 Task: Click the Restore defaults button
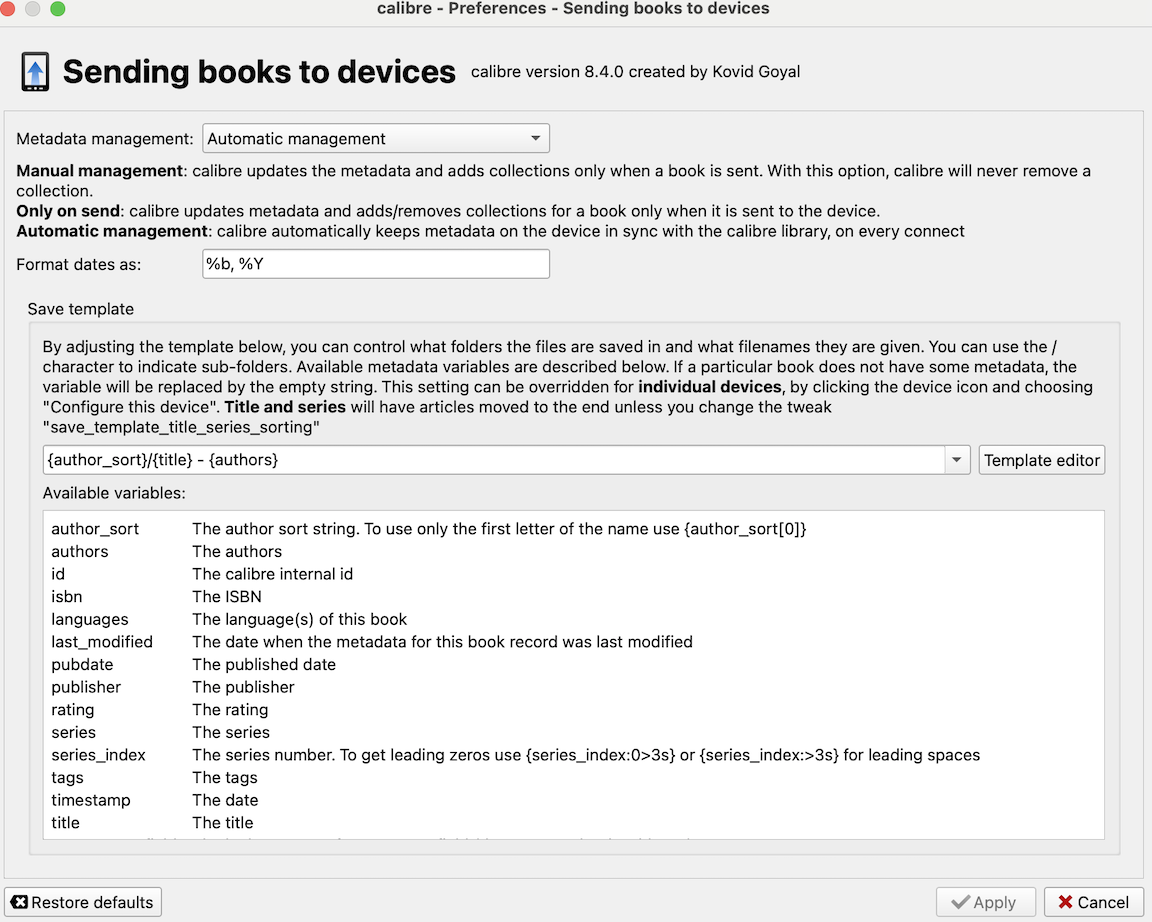tap(83, 902)
